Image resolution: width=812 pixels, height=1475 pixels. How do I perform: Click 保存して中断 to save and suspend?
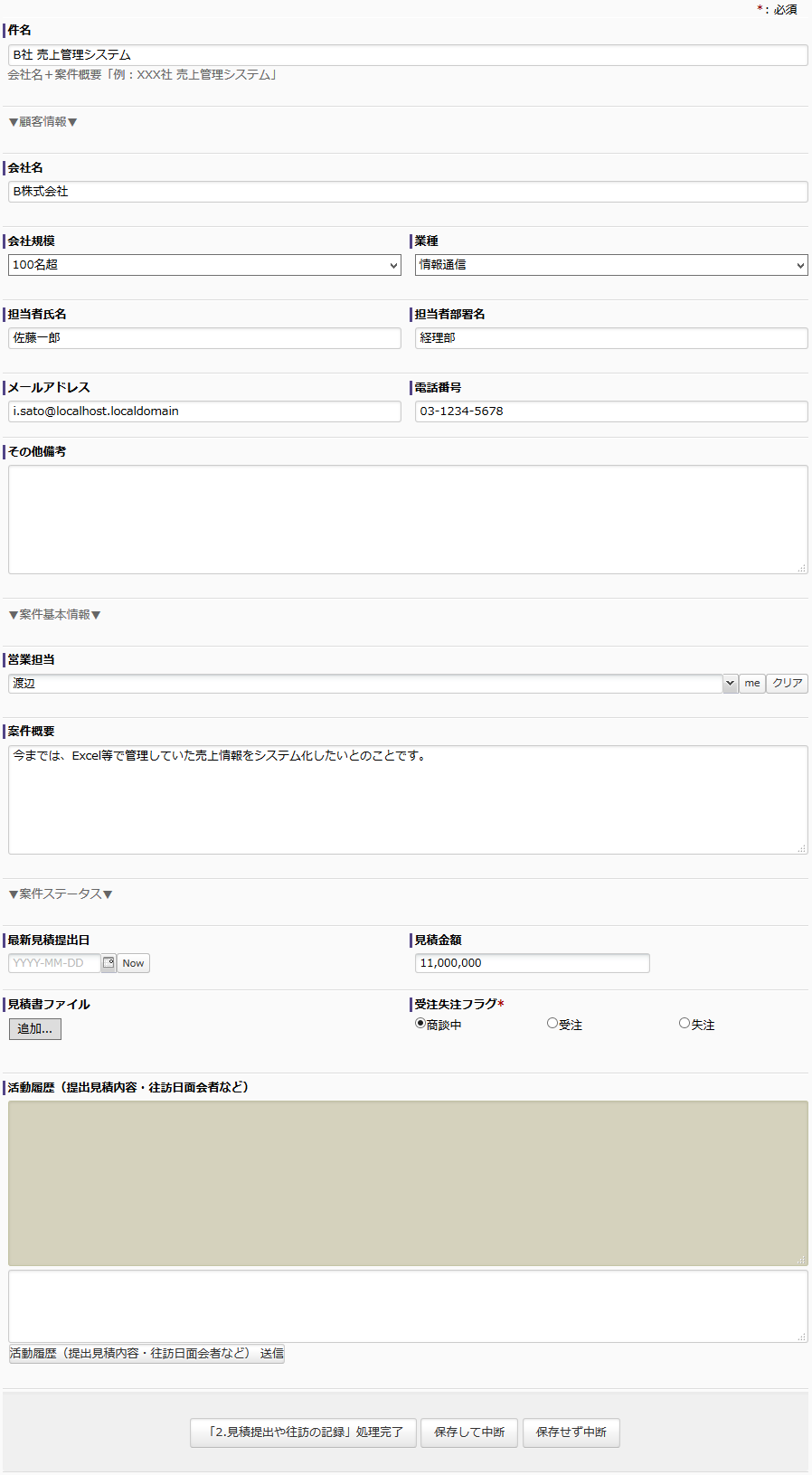point(469,1432)
